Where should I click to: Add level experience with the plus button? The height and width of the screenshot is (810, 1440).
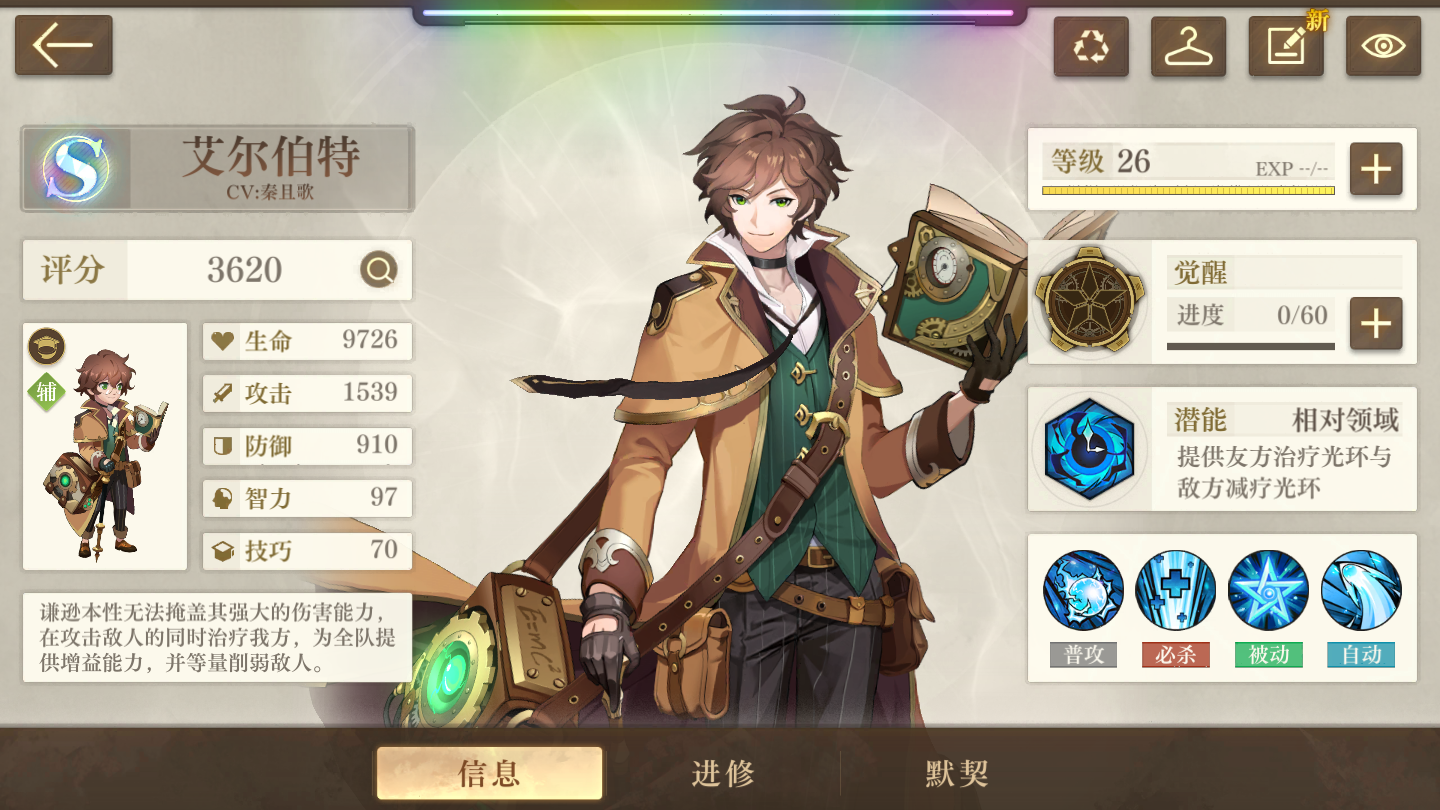click(x=1376, y=169)
